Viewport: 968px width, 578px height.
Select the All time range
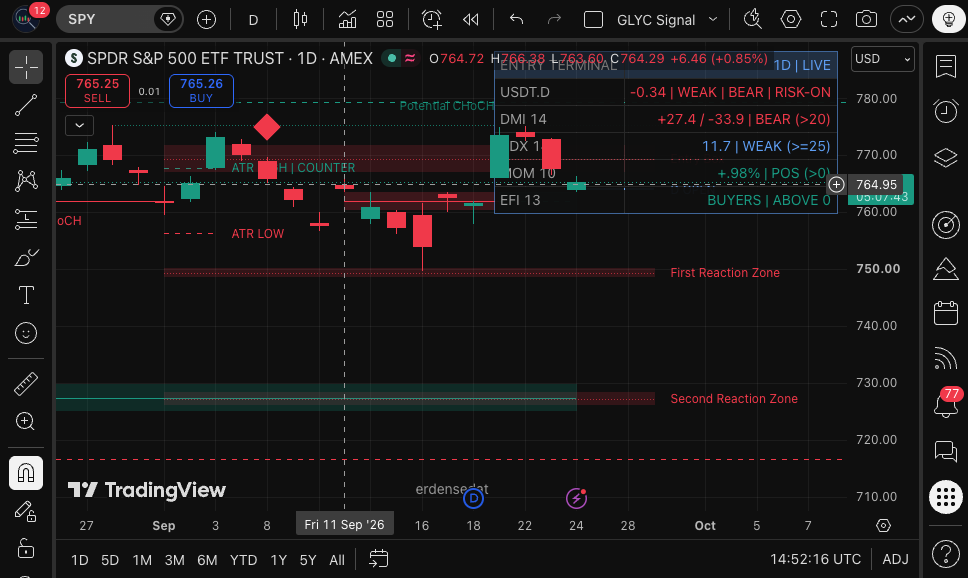(x=337, y=560)
